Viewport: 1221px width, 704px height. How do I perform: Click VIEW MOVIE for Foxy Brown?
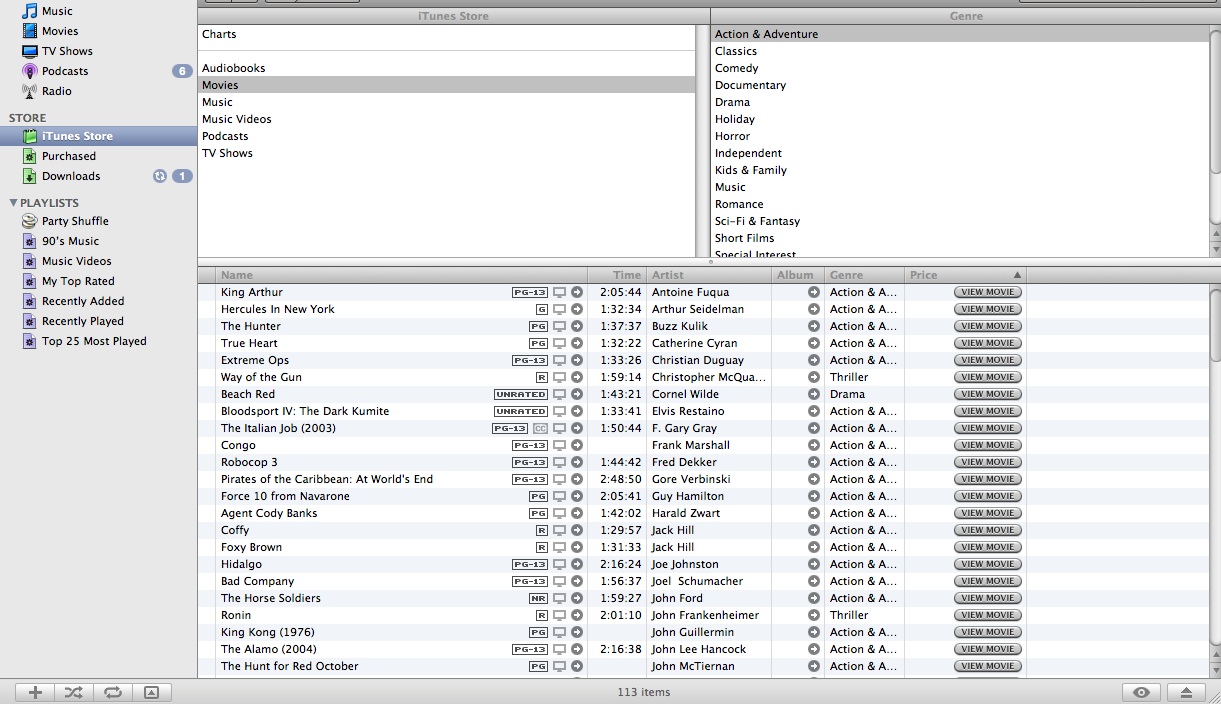pyautogui.click(x=987, y=547)
